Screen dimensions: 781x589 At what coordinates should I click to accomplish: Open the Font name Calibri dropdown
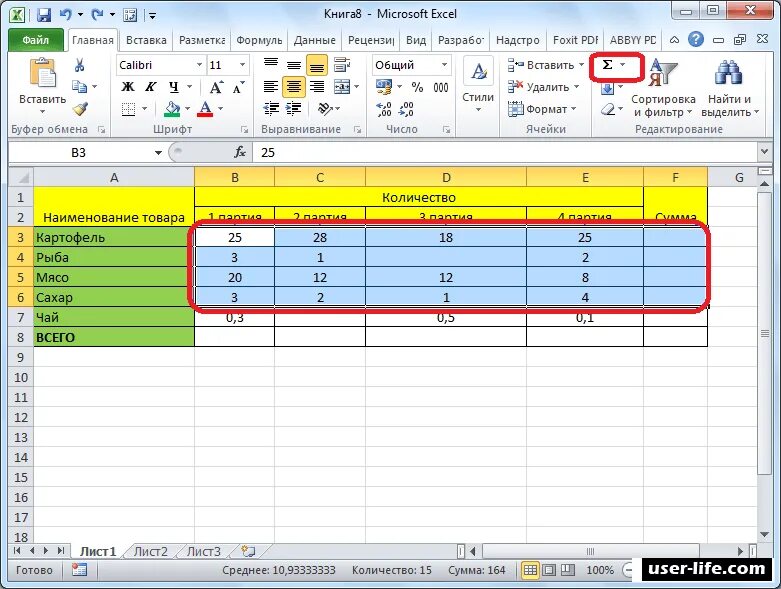pyautogui.click(x=199, y=65)
